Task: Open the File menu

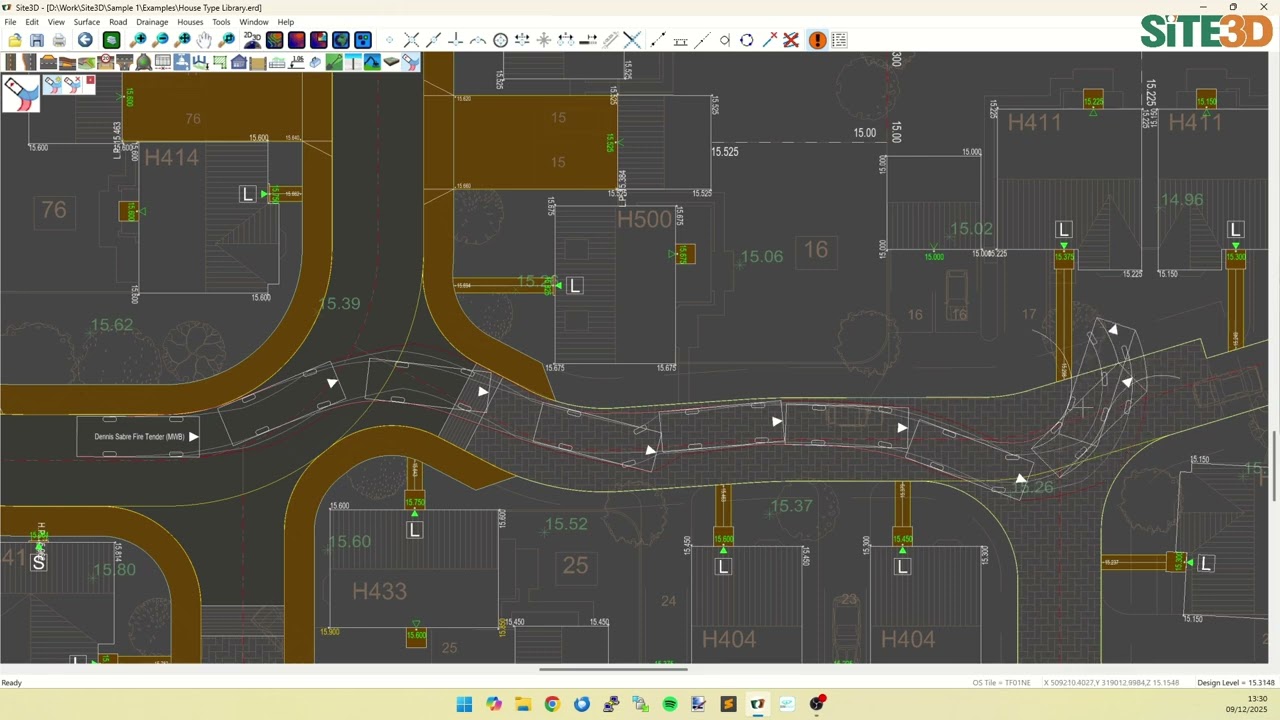Action: (10, 22)
